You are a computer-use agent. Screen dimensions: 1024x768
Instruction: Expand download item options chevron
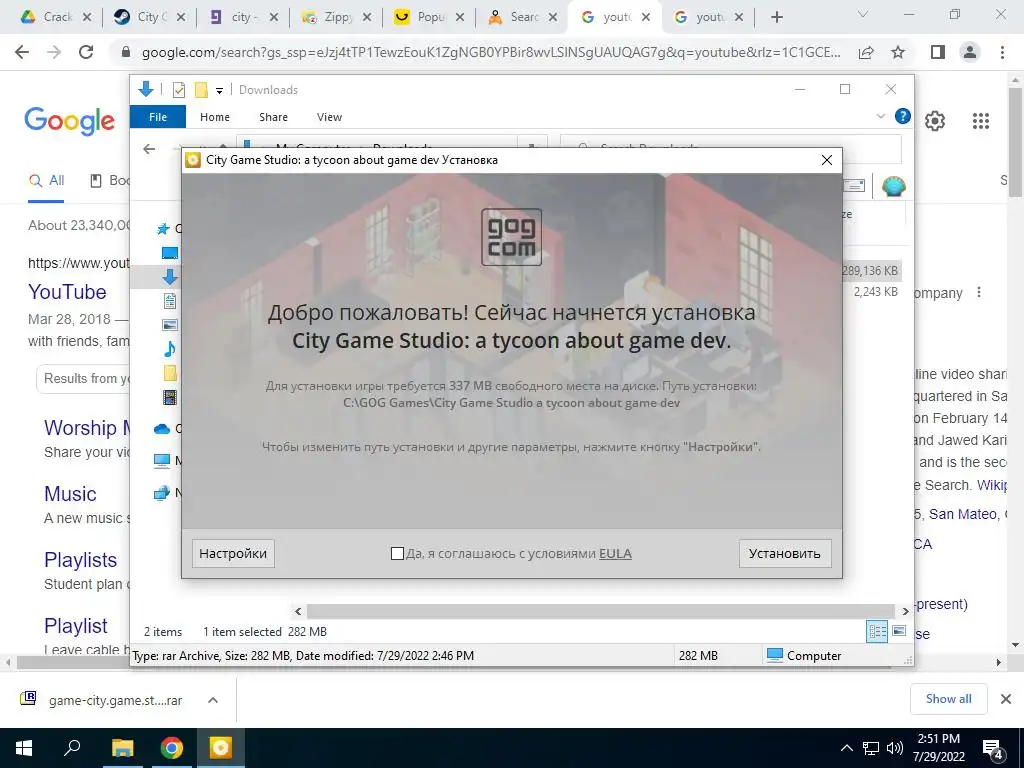(213, 700)
